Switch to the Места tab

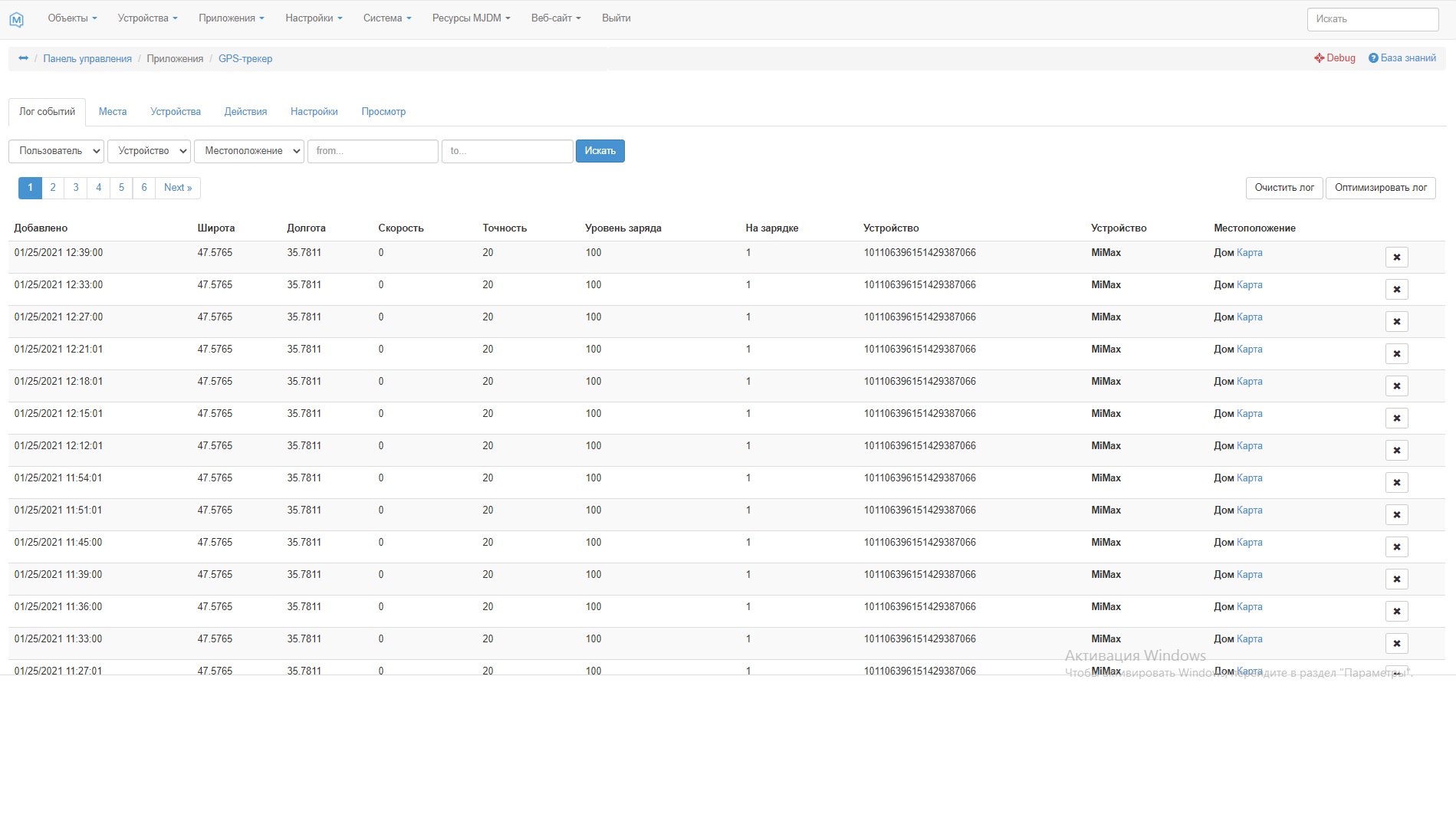point(113,112)
